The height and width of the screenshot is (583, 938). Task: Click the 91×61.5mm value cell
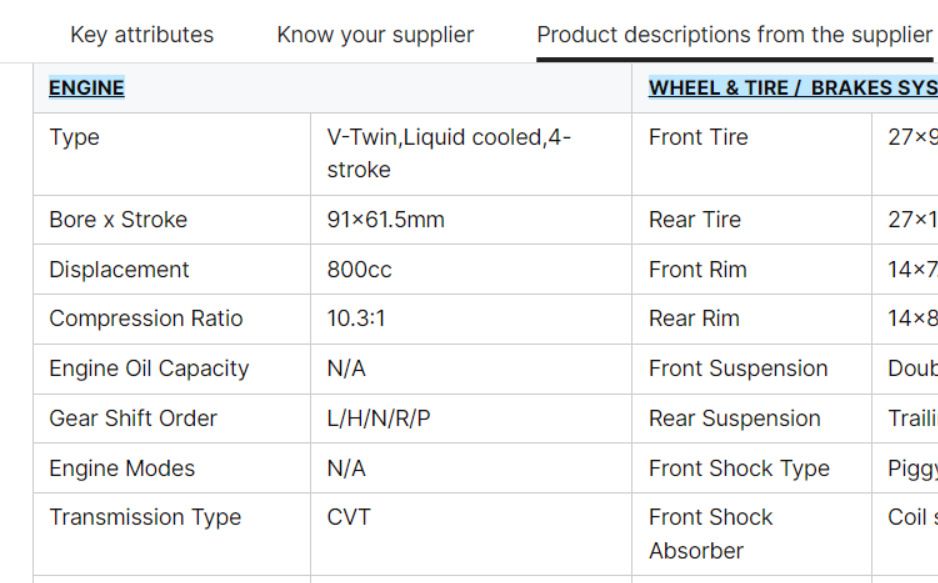[x=386, y=220]
